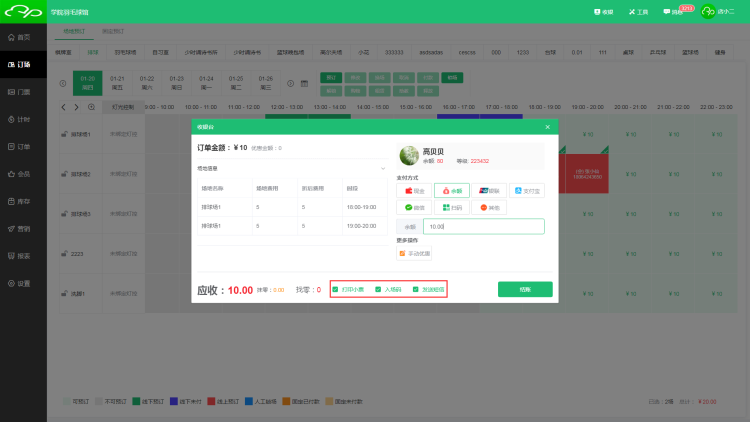Choose 扫码 scan code payment
Screen dimensions: 750x422
point(451,207)
